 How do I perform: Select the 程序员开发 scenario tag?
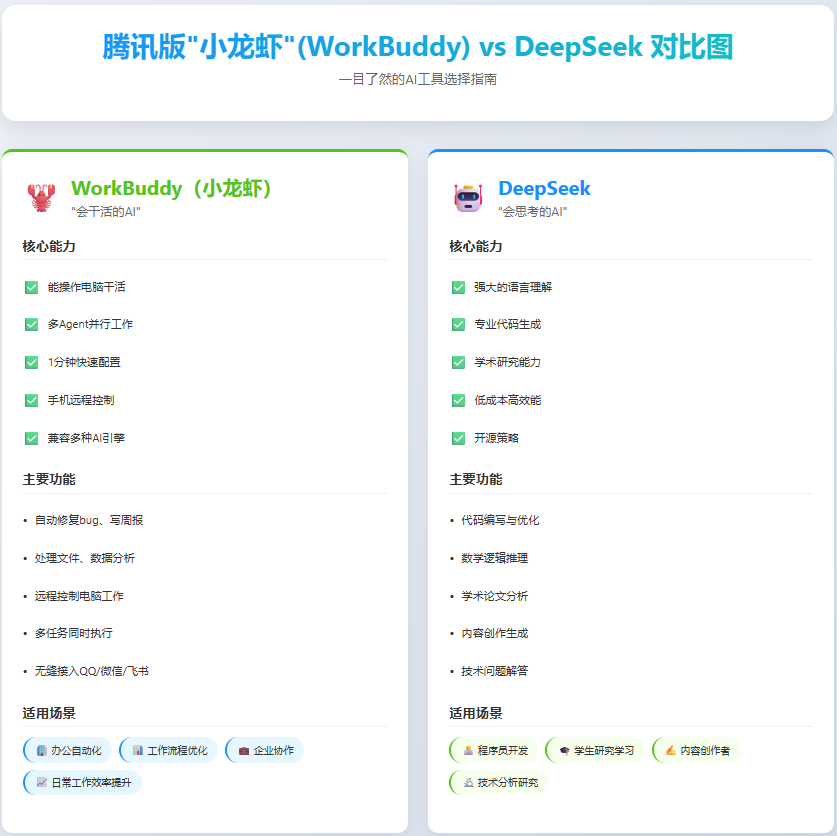pyautogui.click(x=493, y=751)
